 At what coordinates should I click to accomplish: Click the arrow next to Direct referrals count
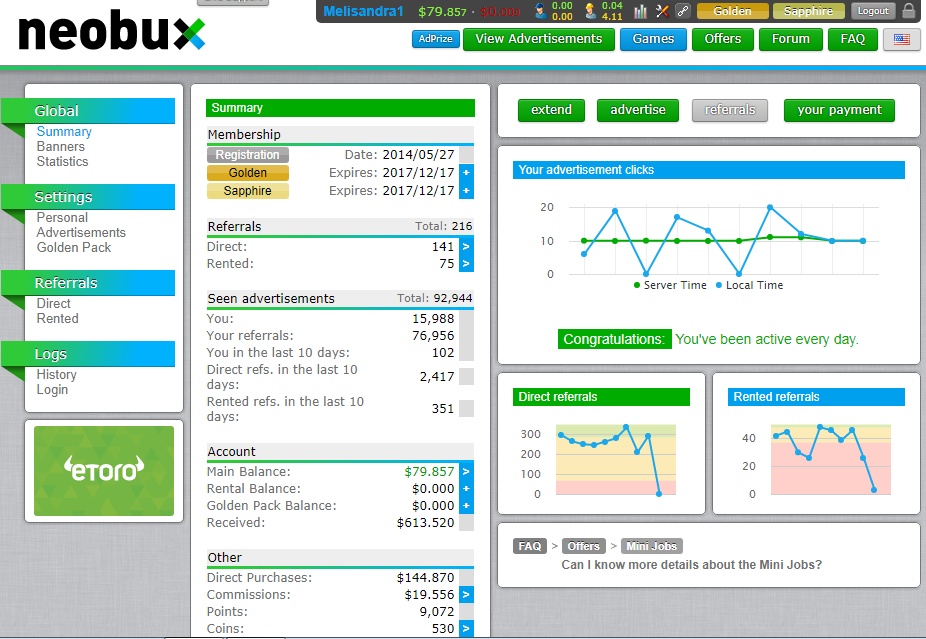pyautogui.click(x=466, y=246)
